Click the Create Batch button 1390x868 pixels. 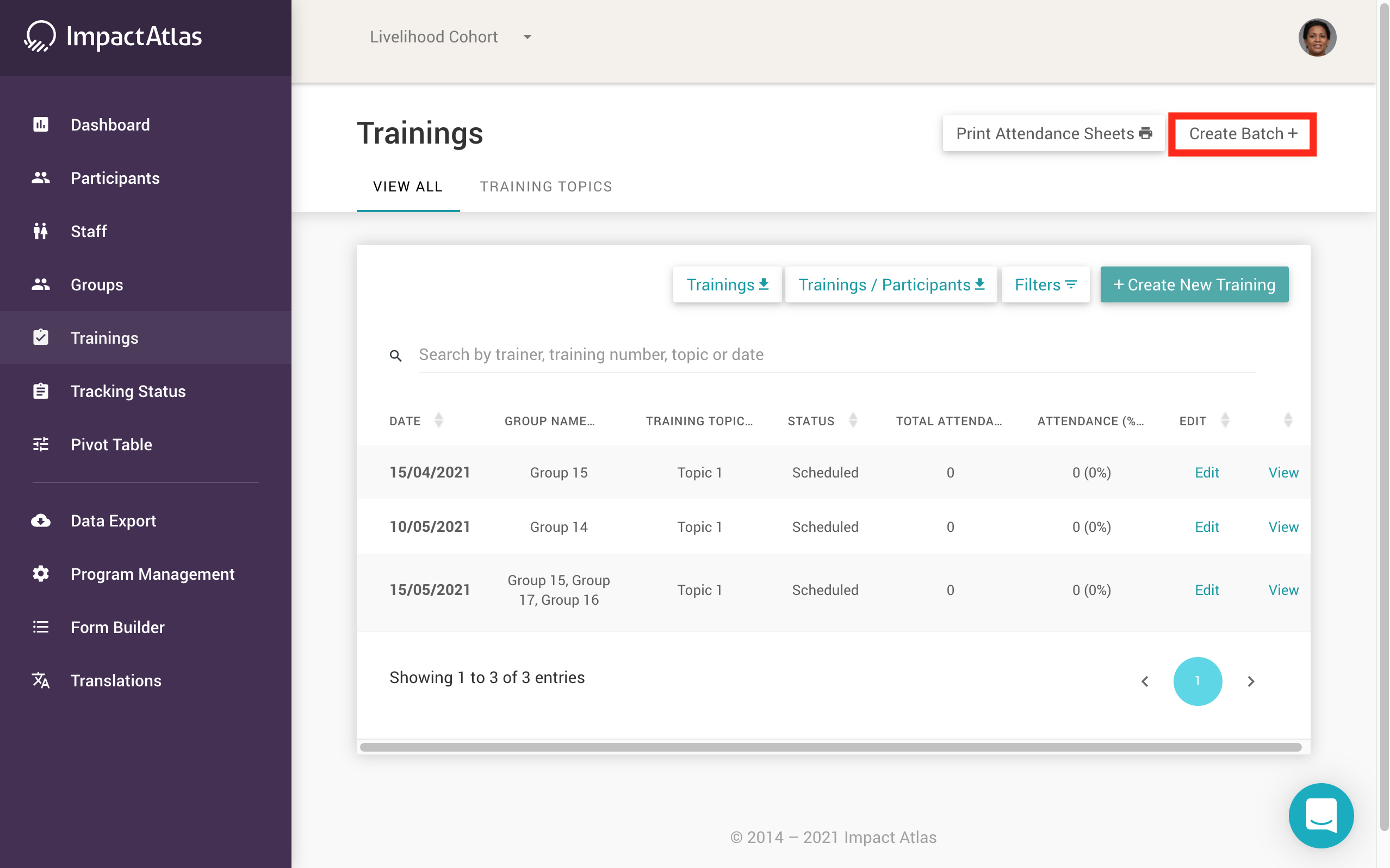(1243, 134)
